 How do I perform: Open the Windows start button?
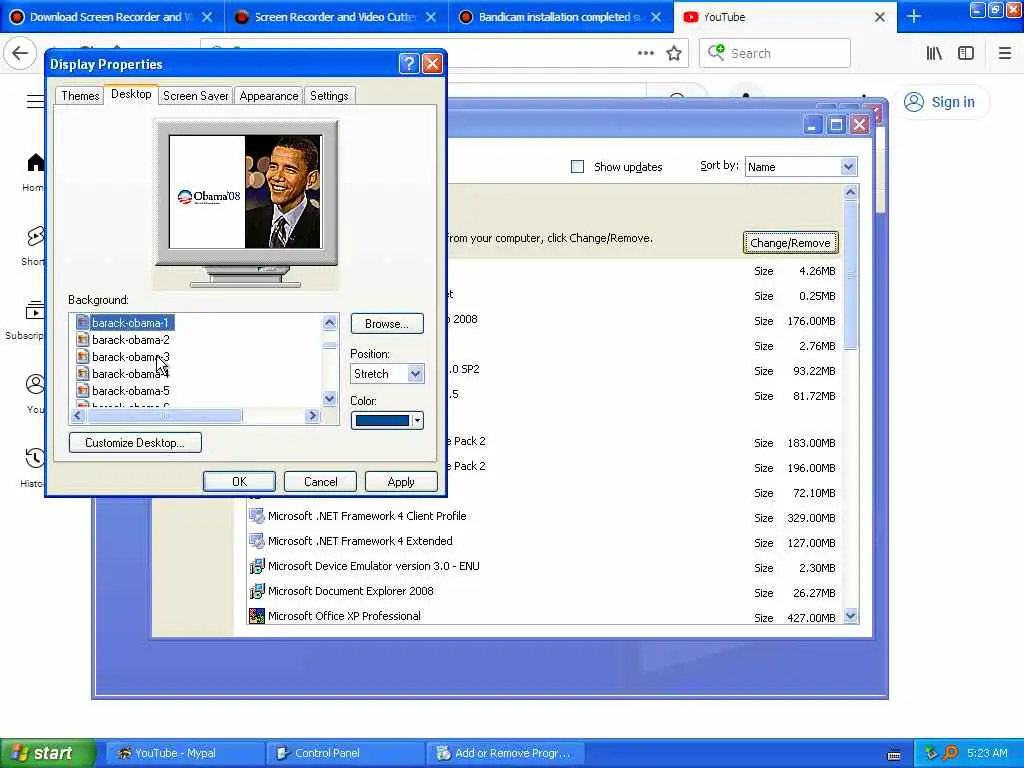pos(47,753)
